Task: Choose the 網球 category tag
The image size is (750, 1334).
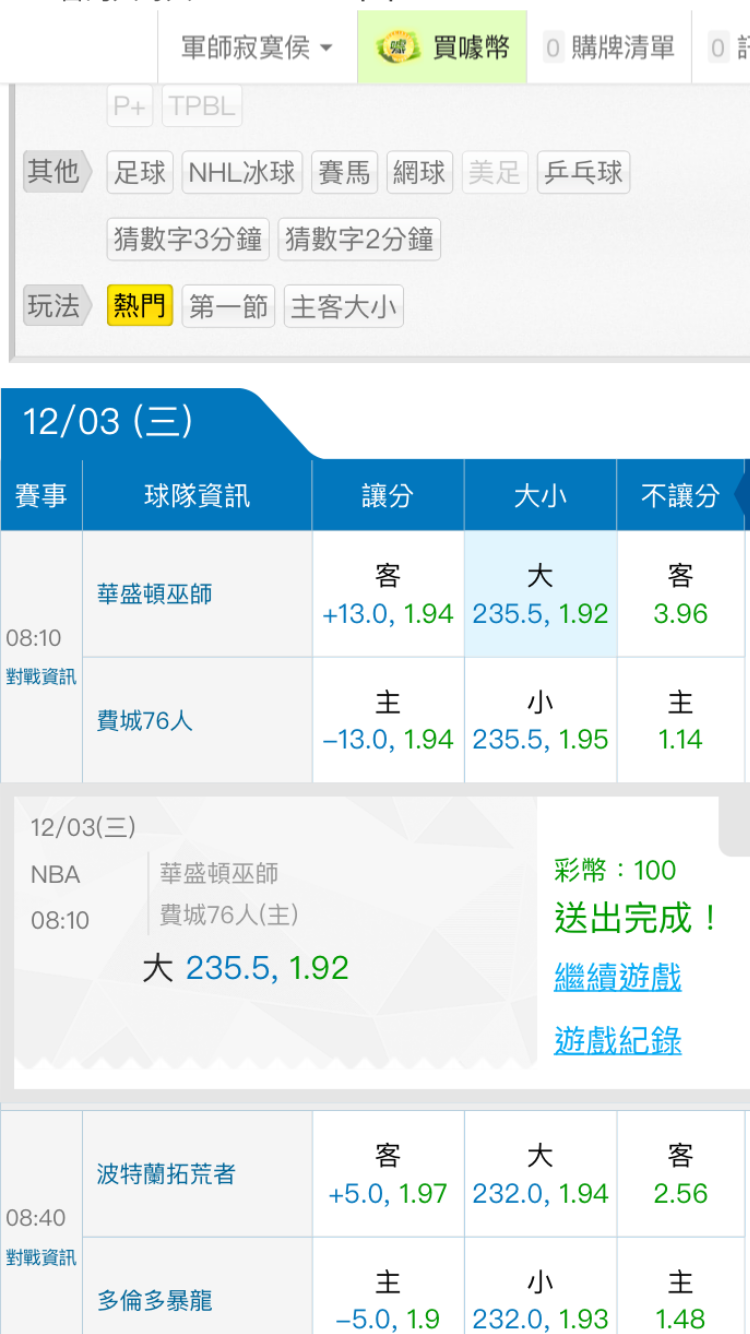Action: (419, 172)
